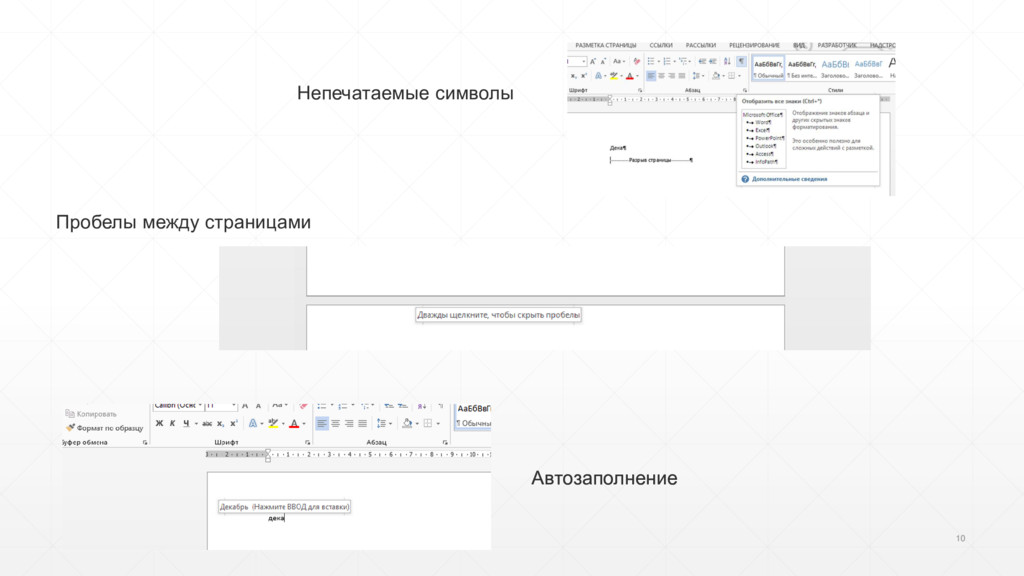Click the Разрыв страницы line in document
The width and height of the screenshot is (1024, 576).
[x=651, y=160]
